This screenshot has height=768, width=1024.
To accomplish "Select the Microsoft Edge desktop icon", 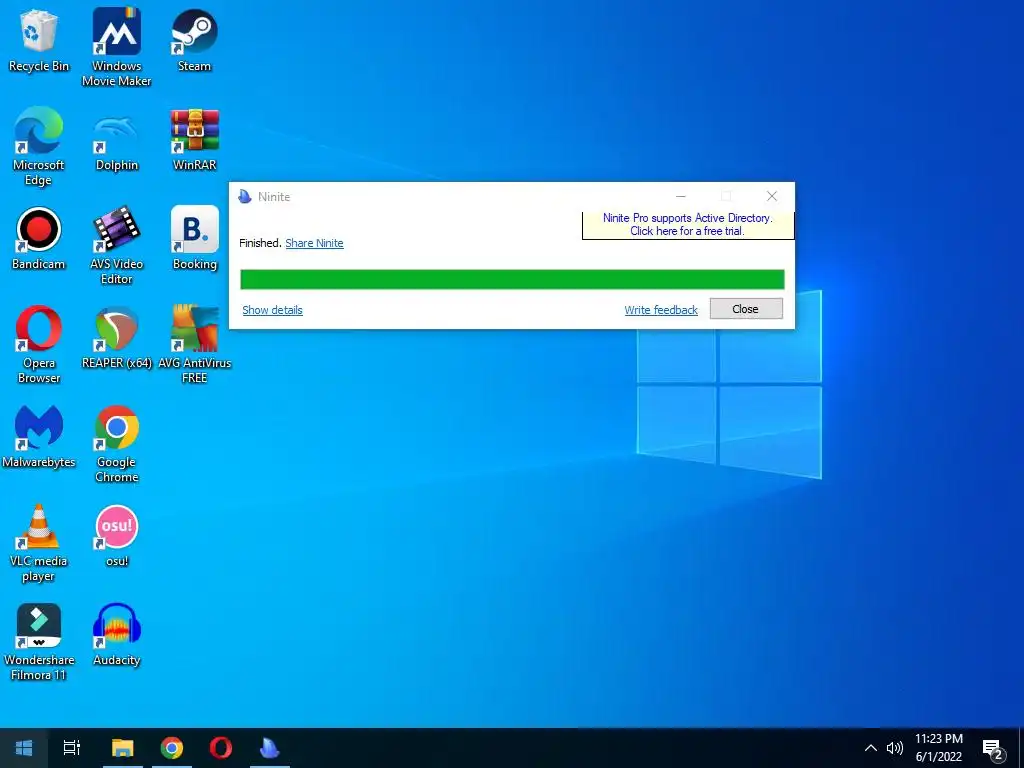I will coord(39,147).
